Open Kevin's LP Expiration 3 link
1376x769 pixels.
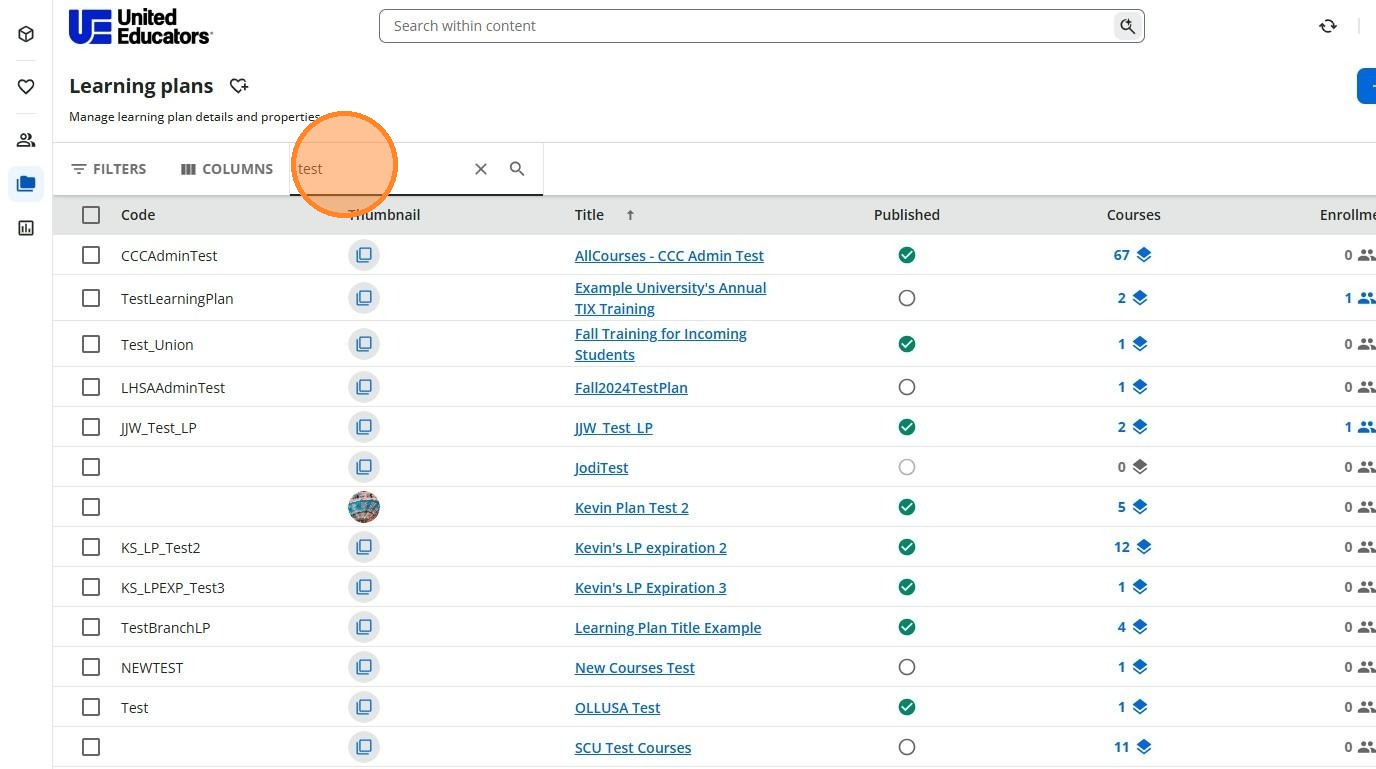click(650, 587)
